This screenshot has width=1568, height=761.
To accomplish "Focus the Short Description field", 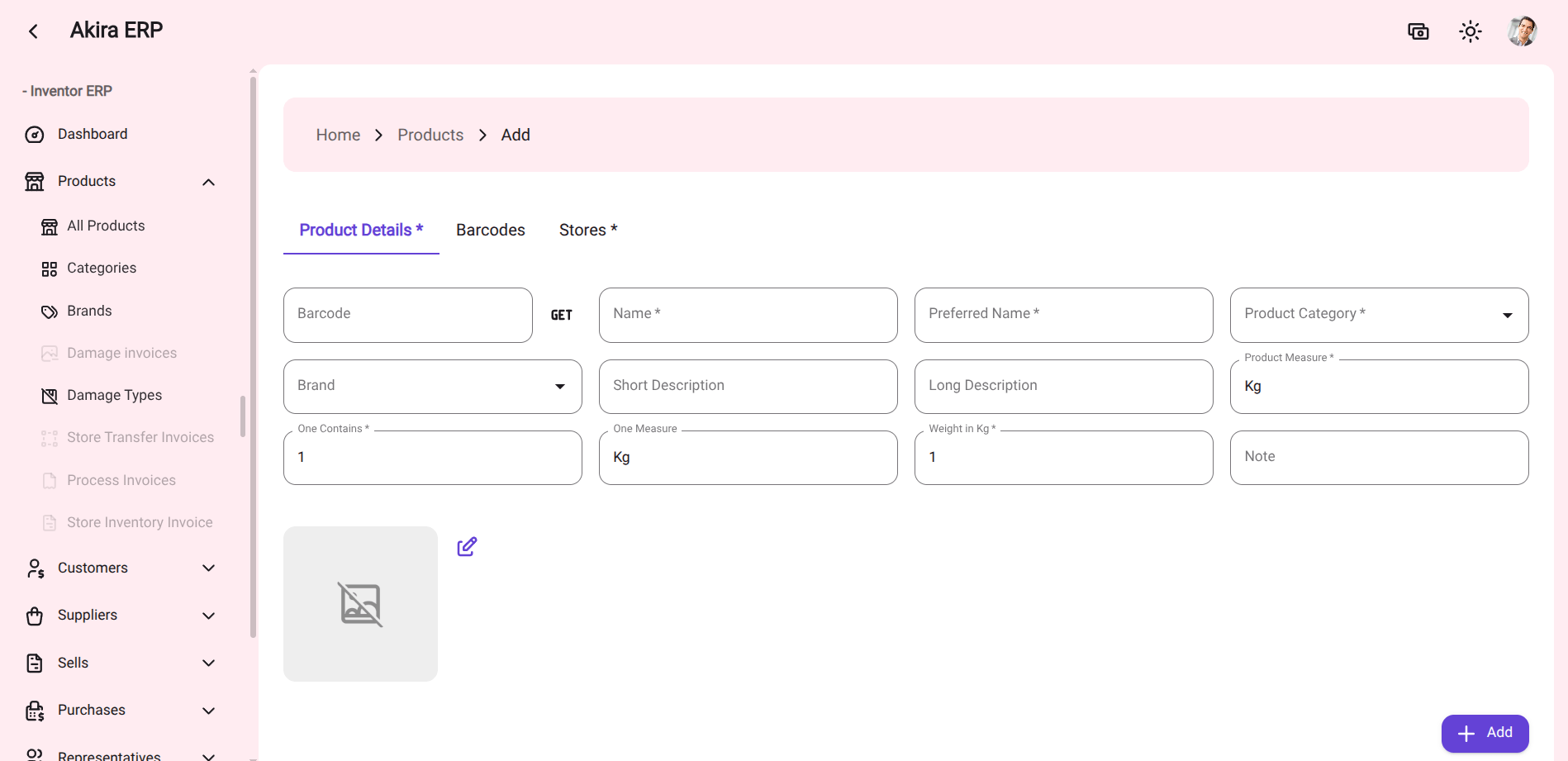I will click(748, 387).
